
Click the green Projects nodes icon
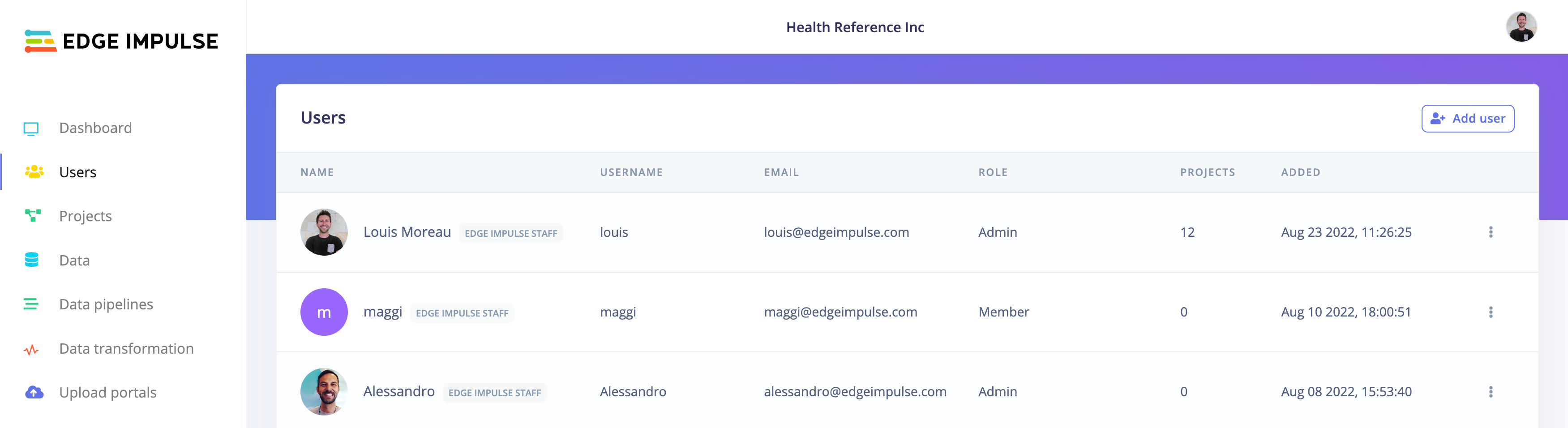click(x=33, y=216)
